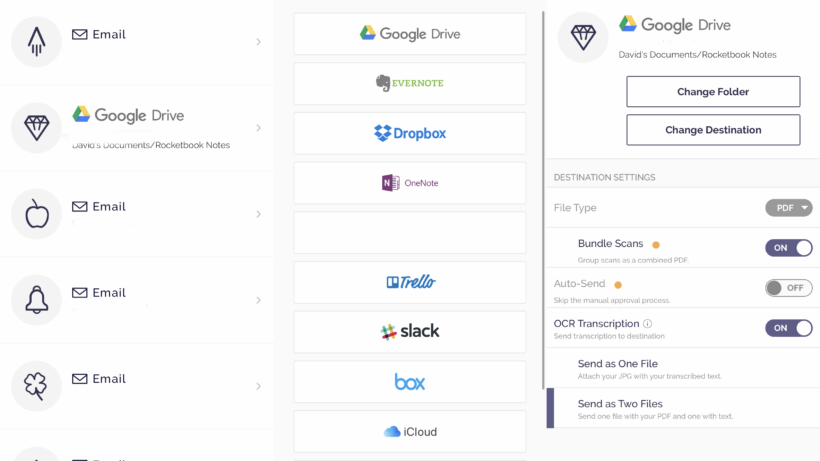Click the diamond destination icon in left list
820x461 pixels.
pyautogui.click(x=37, y=127)
